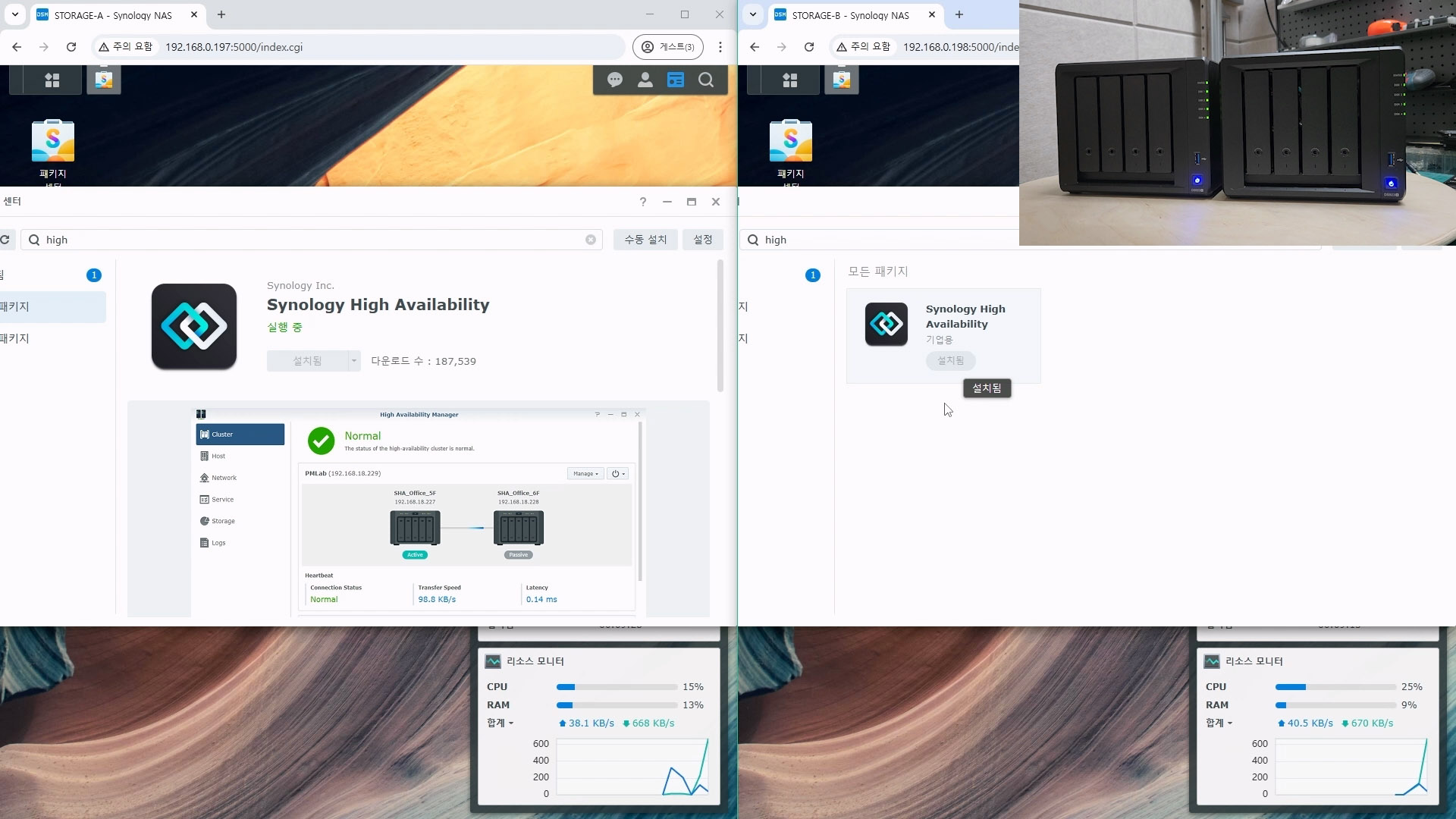Screen dimensions: 1456x819
Task: Open the user account options icon
Action: tap(645, 80)
